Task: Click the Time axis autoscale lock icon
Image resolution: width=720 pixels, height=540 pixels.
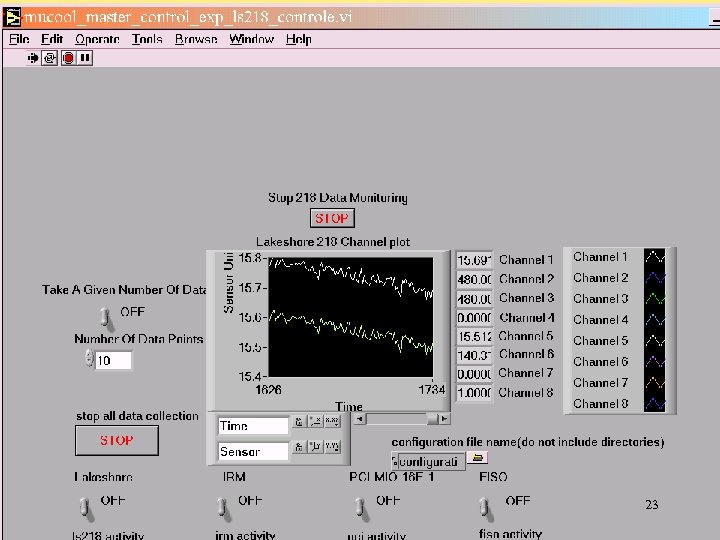Action: [299, 422]
